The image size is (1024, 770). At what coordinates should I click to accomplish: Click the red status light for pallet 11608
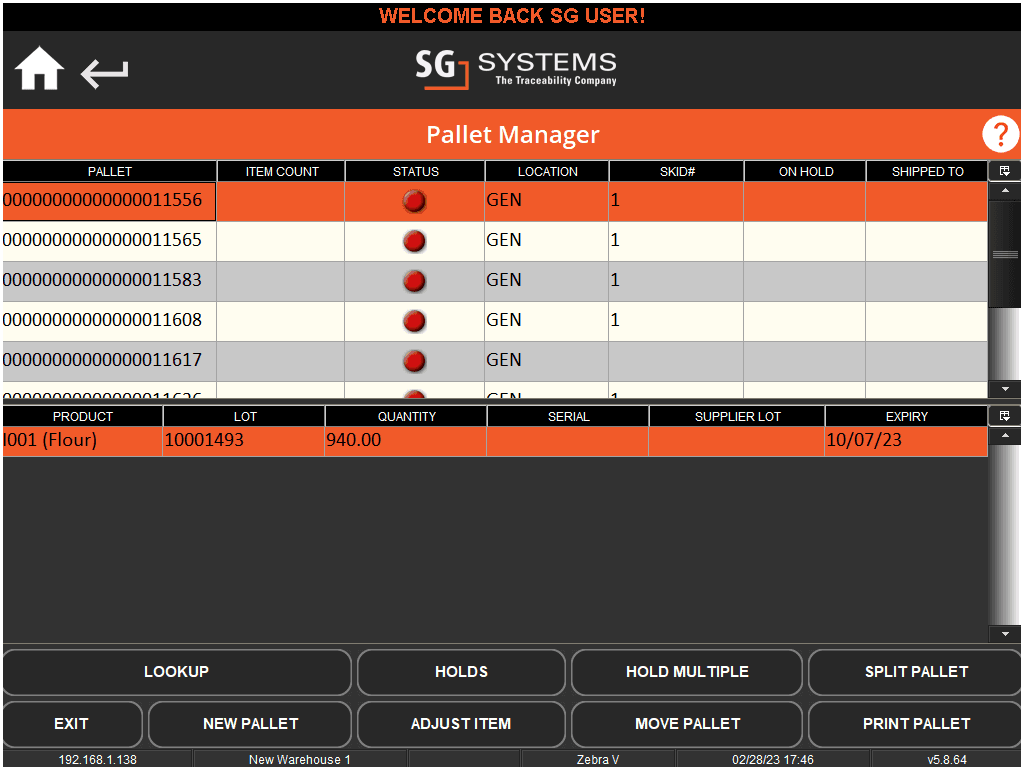414,321
